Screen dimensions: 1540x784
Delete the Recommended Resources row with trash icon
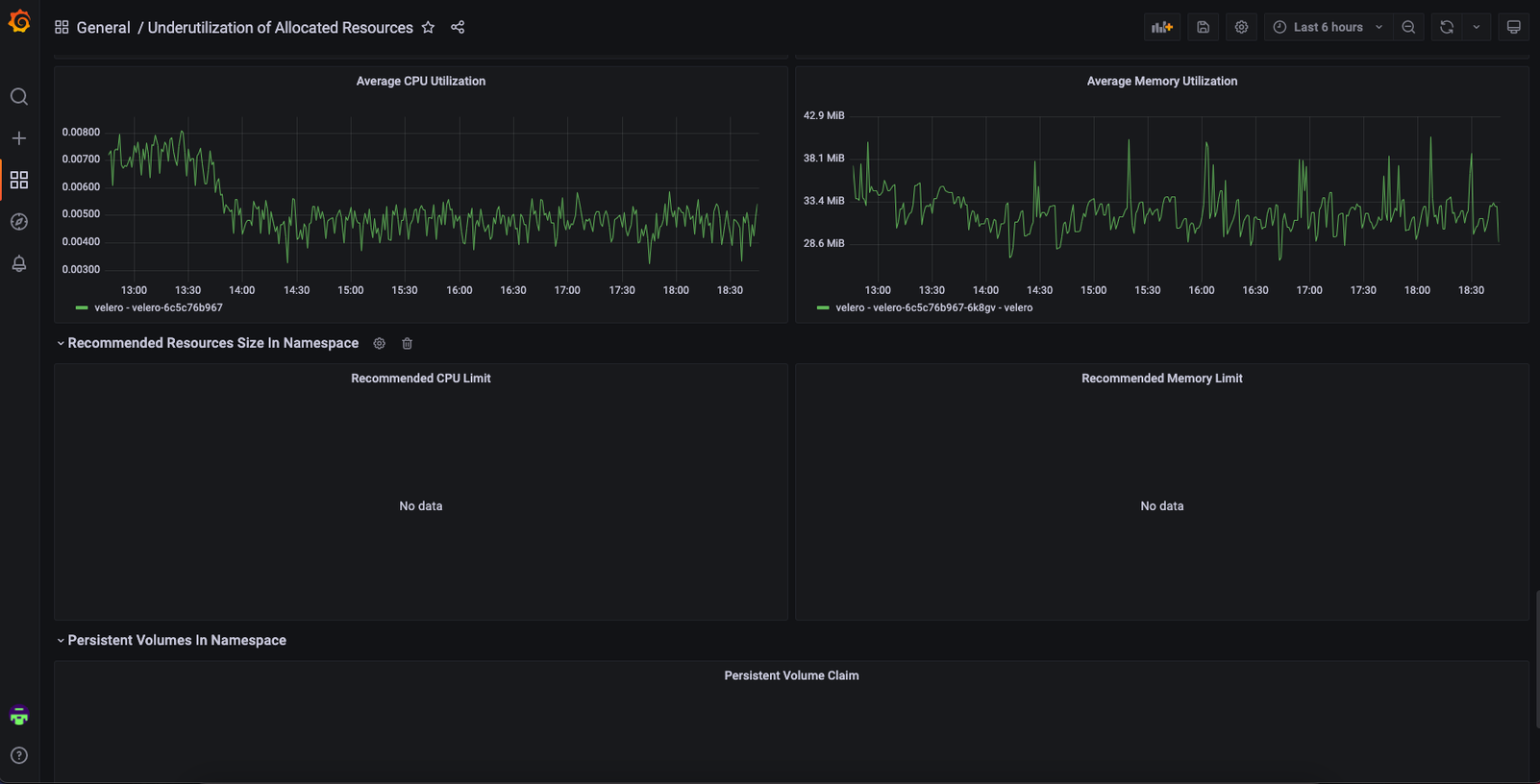coord(408,343)
